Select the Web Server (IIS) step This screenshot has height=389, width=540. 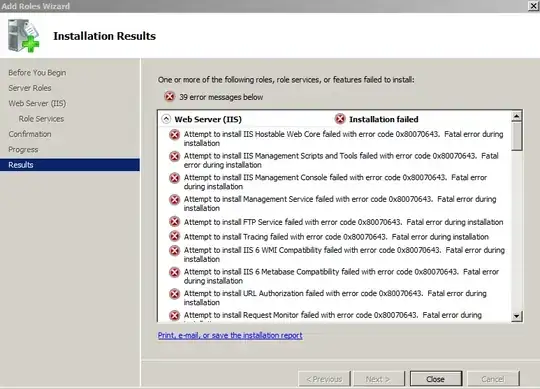[x=37, y=103]
